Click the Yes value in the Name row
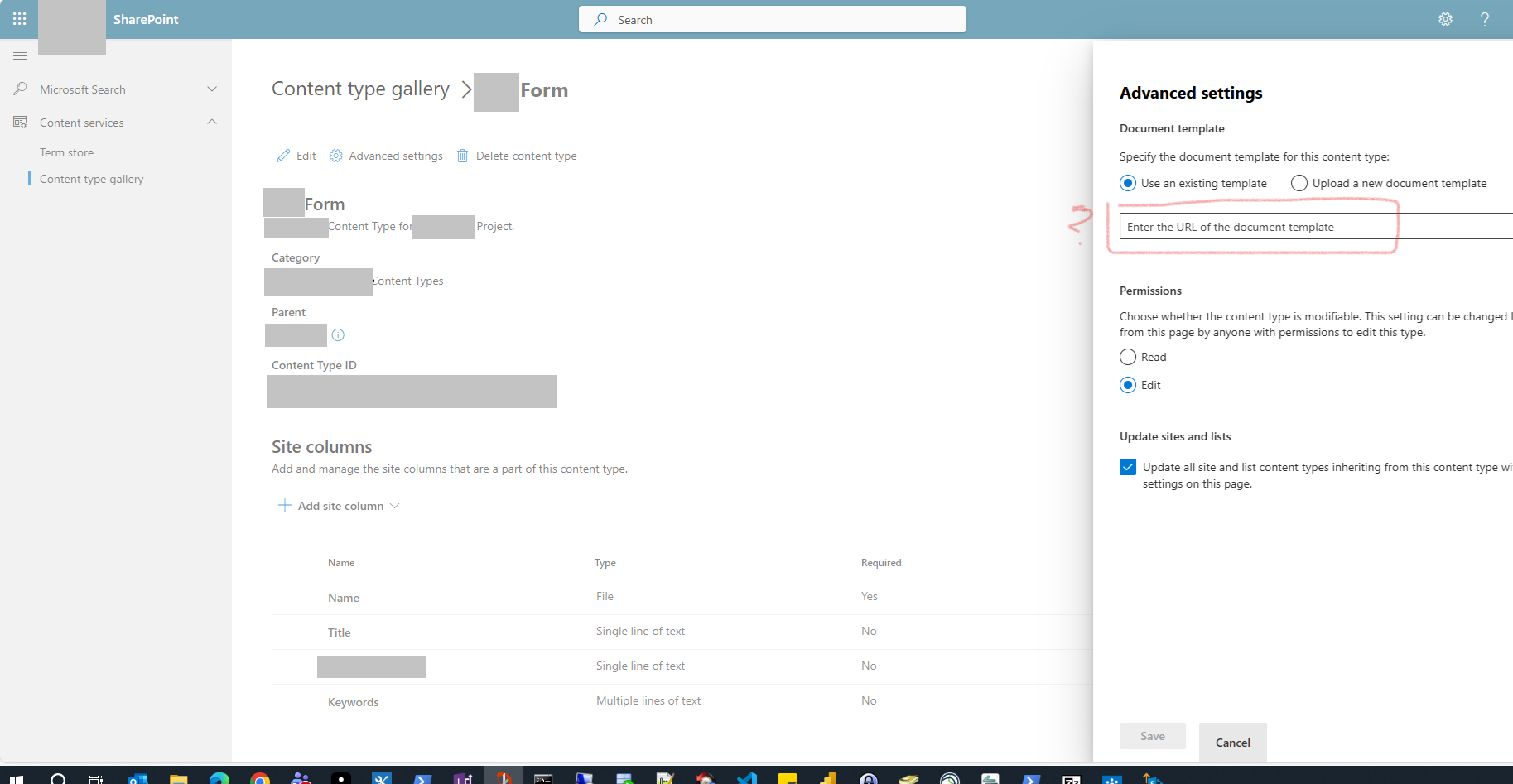The height and width of the screenshot is (784, 1513). point(869,596)
